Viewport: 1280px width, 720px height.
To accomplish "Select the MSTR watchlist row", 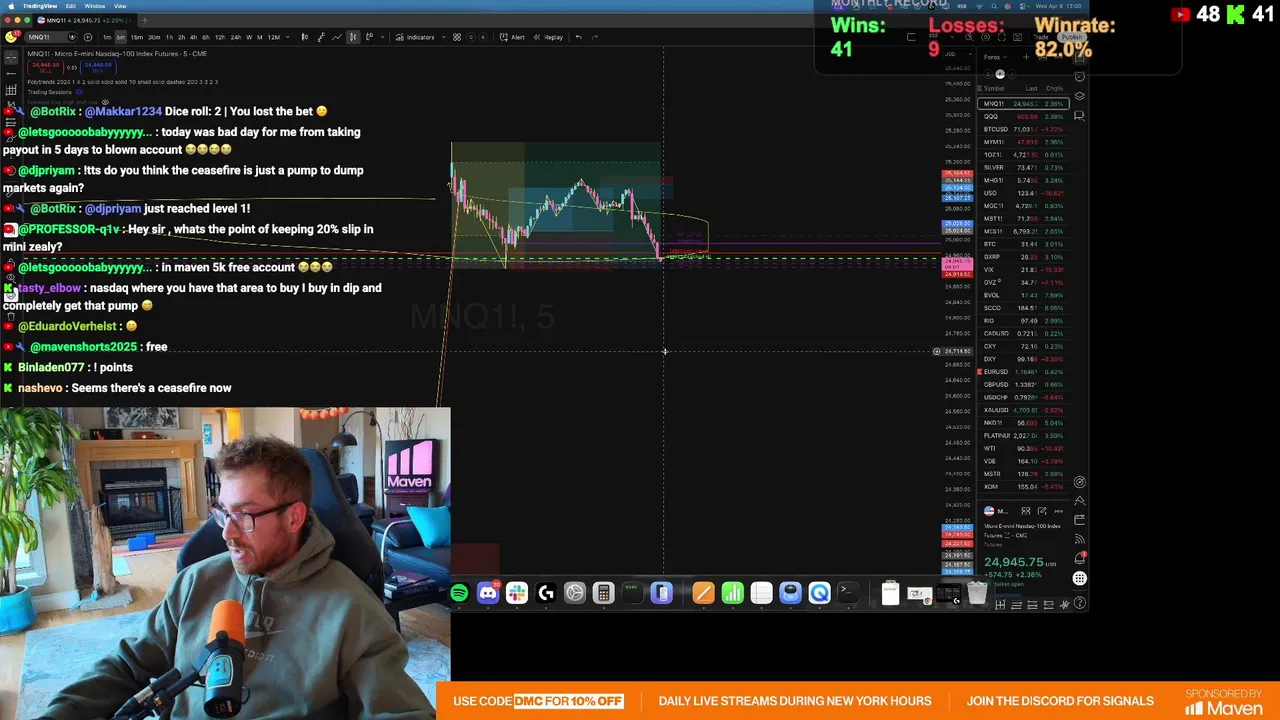I will 1023,474.
